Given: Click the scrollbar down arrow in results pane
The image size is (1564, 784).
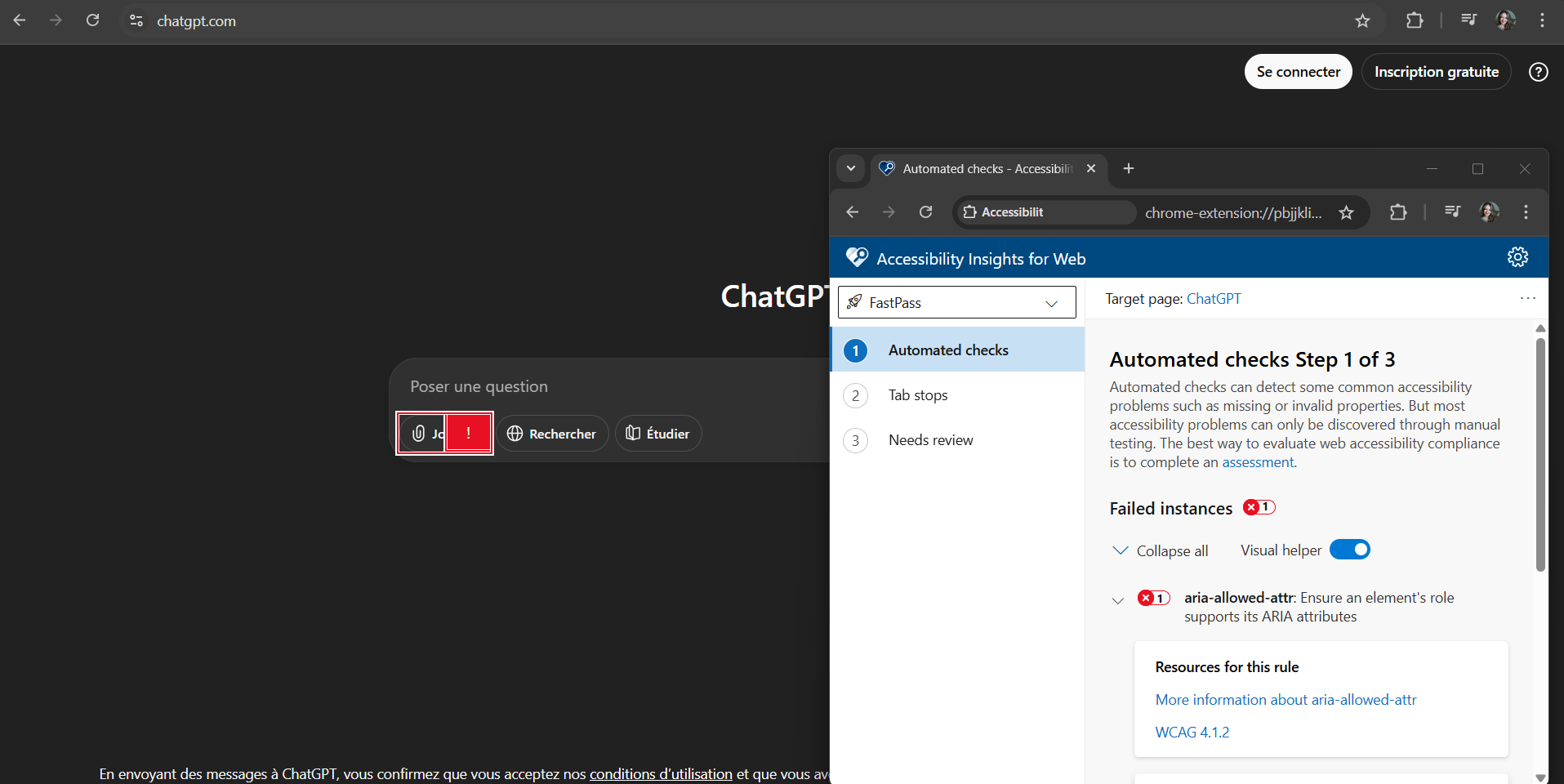Looking at the screenshot, I should click(x=1540, y=777).
